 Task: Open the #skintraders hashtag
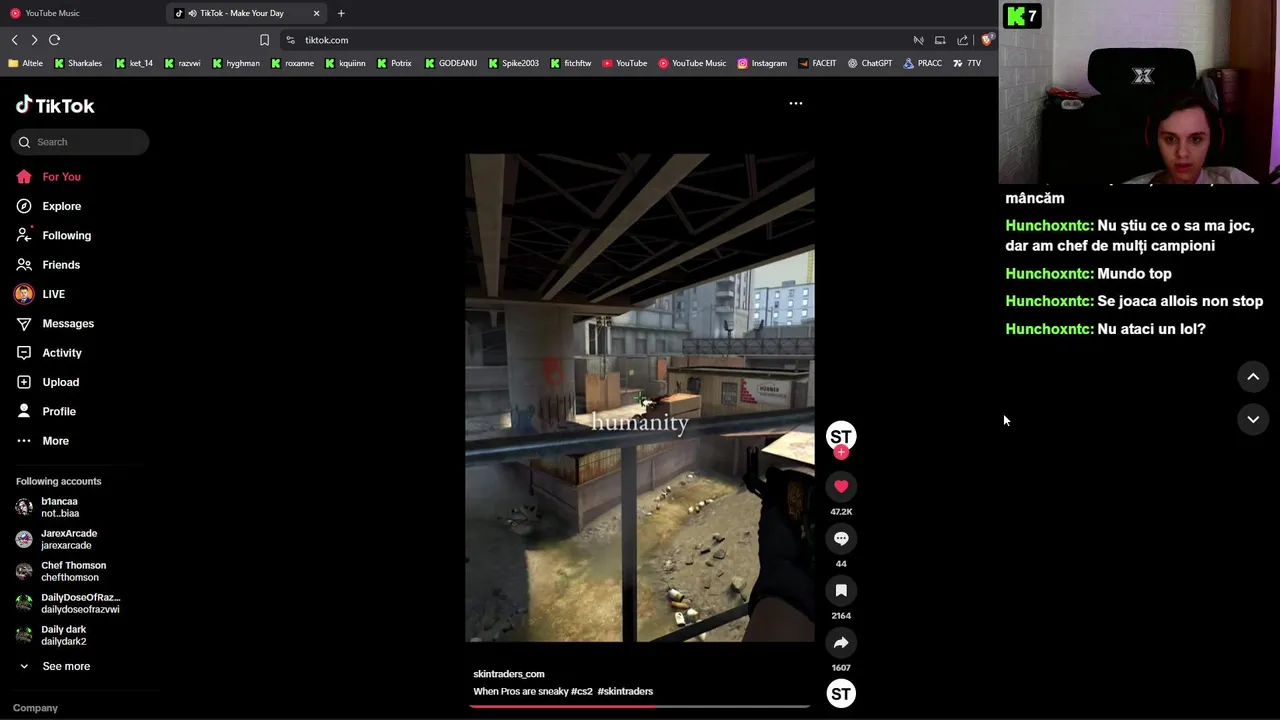point(625,691)
